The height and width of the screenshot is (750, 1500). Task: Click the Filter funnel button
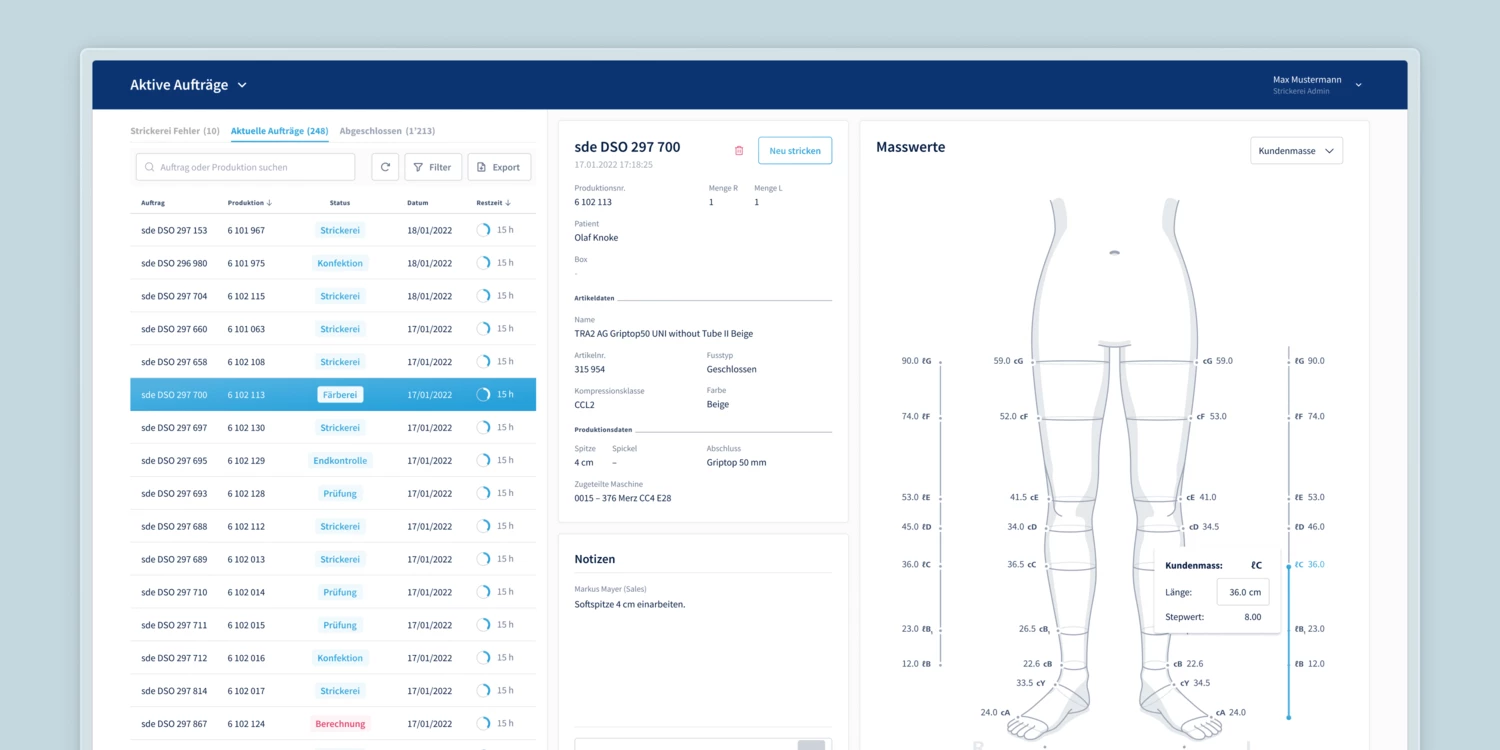click(x=433, y=167)
